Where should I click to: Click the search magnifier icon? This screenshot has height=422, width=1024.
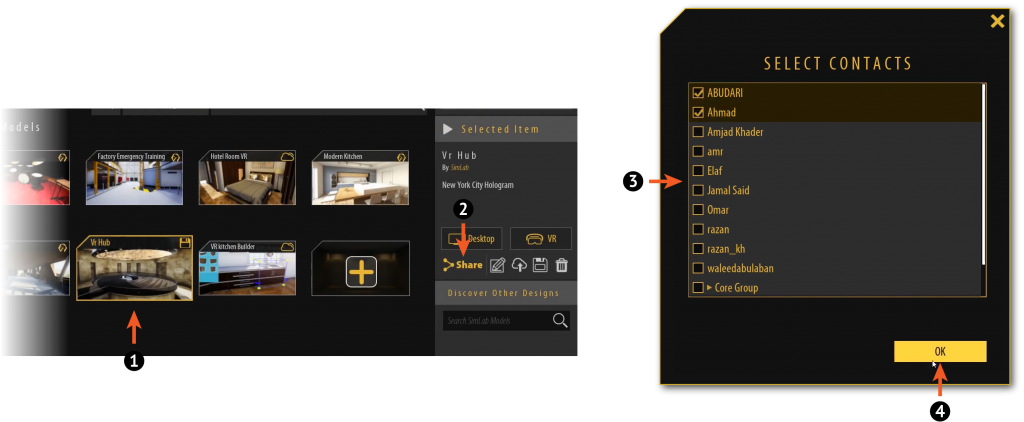560,320
